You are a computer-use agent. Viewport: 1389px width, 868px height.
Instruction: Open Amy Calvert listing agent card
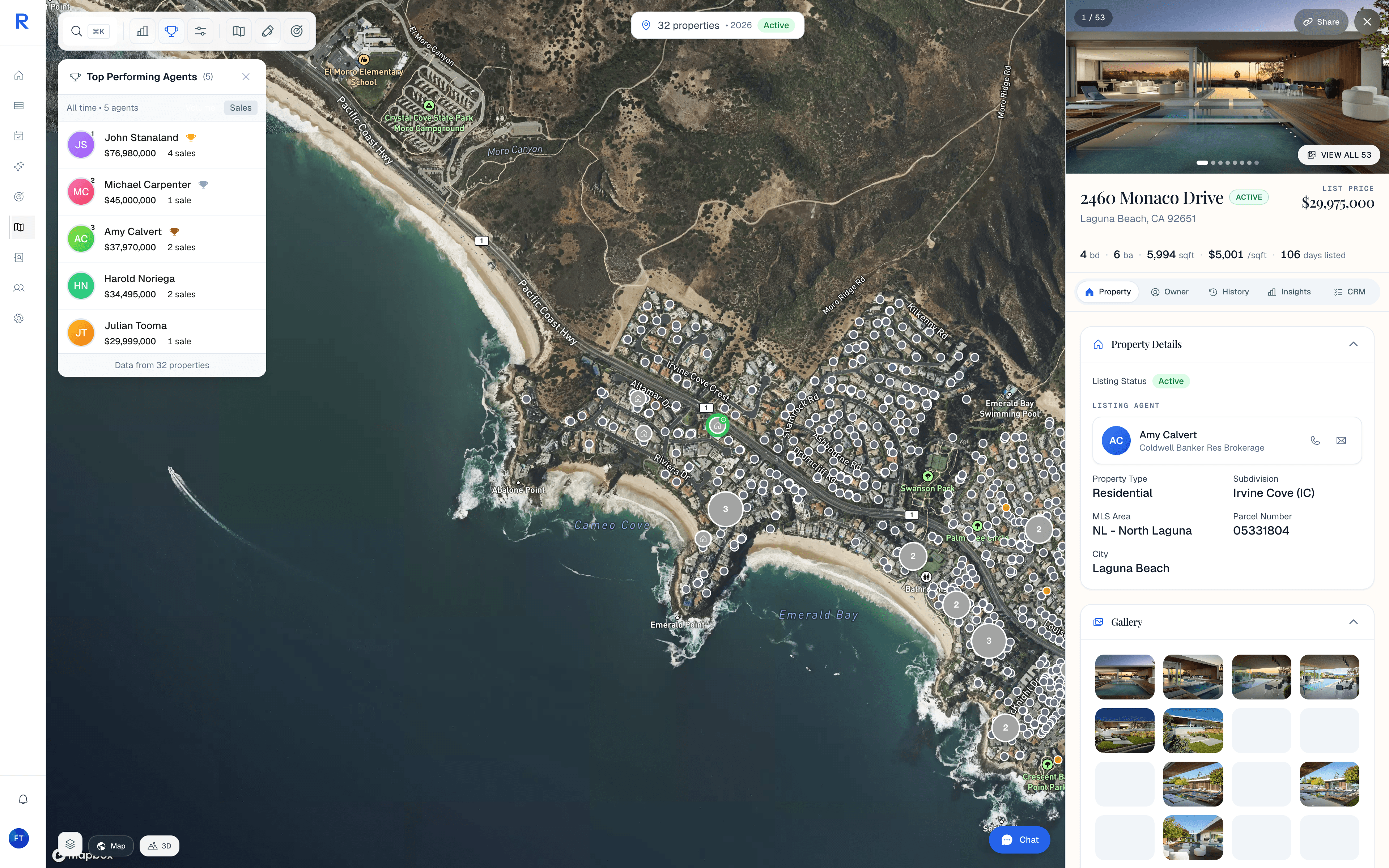click(1227, 440)
